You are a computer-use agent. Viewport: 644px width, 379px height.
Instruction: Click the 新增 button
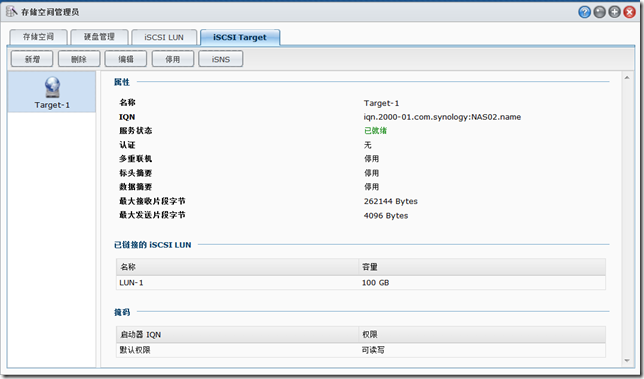32,59
